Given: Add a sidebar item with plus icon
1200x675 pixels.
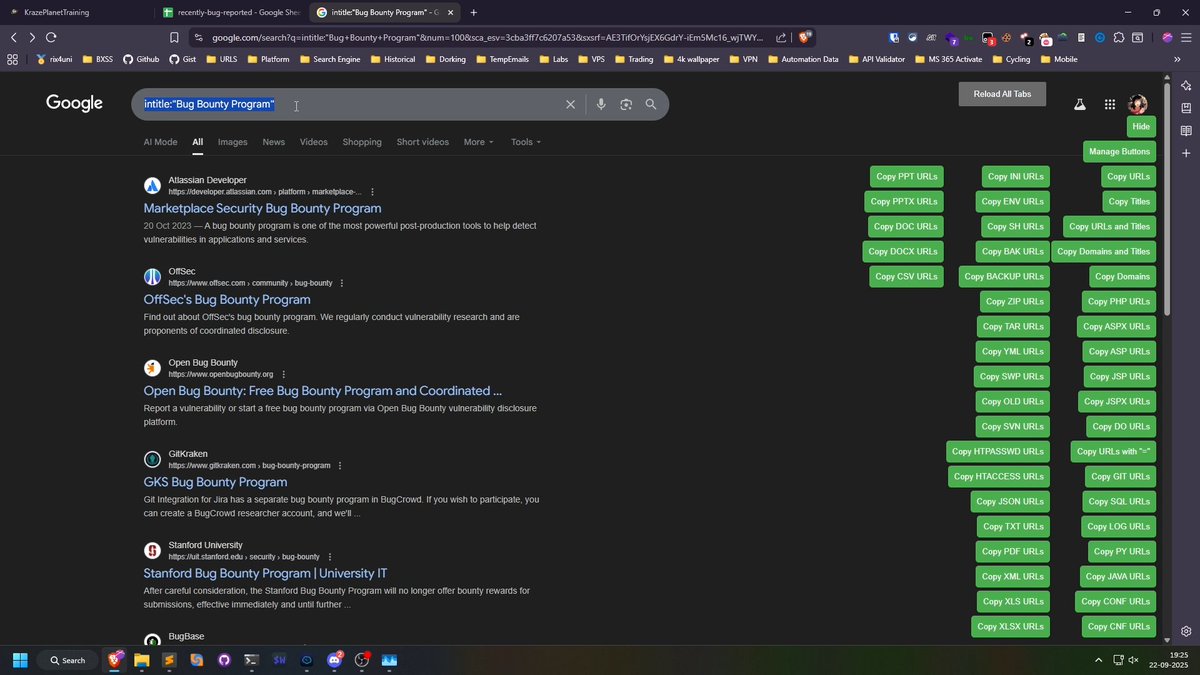Looking at the screenshot, I should 1186,153.
